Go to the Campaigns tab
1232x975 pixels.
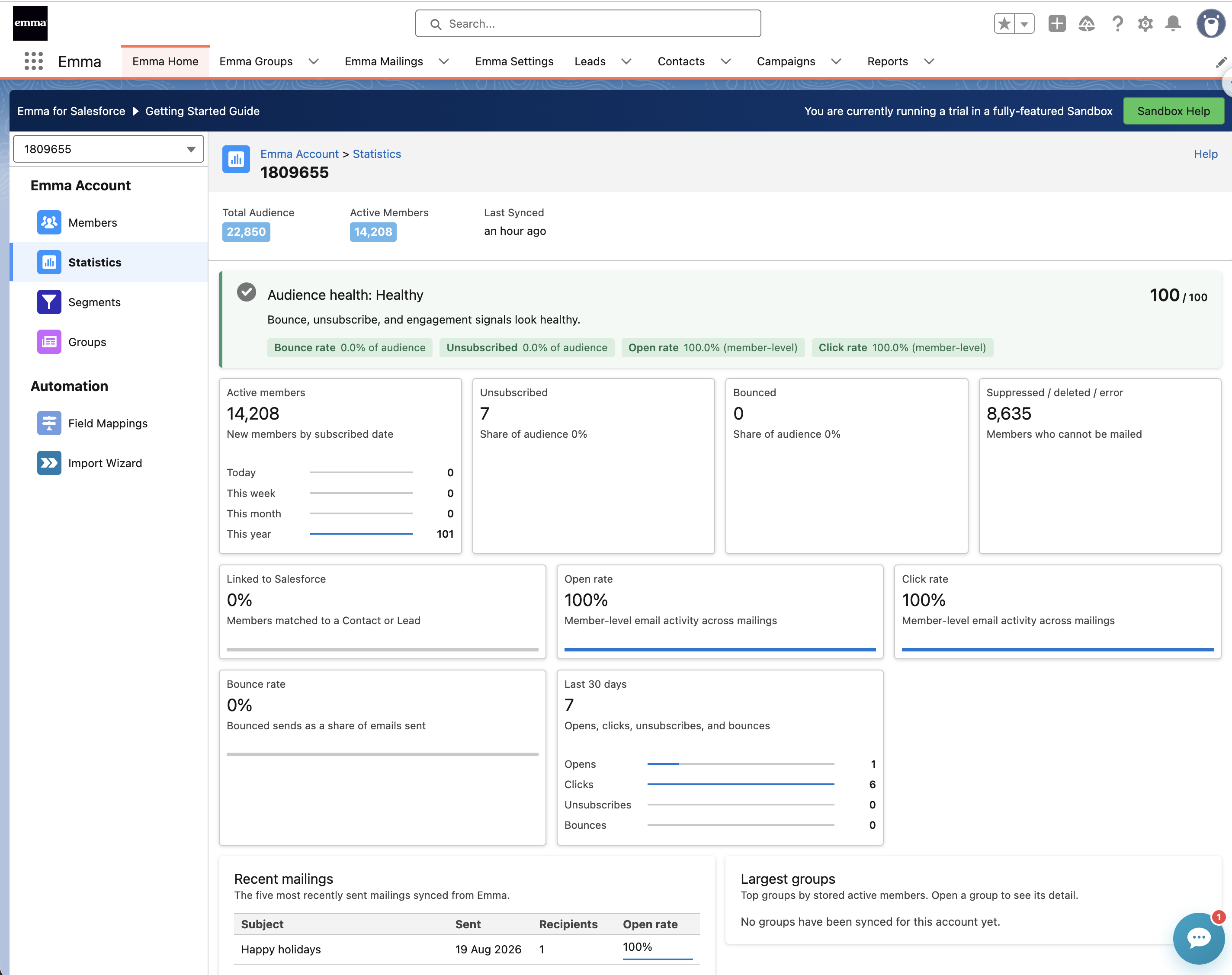(x=786, y=62)
